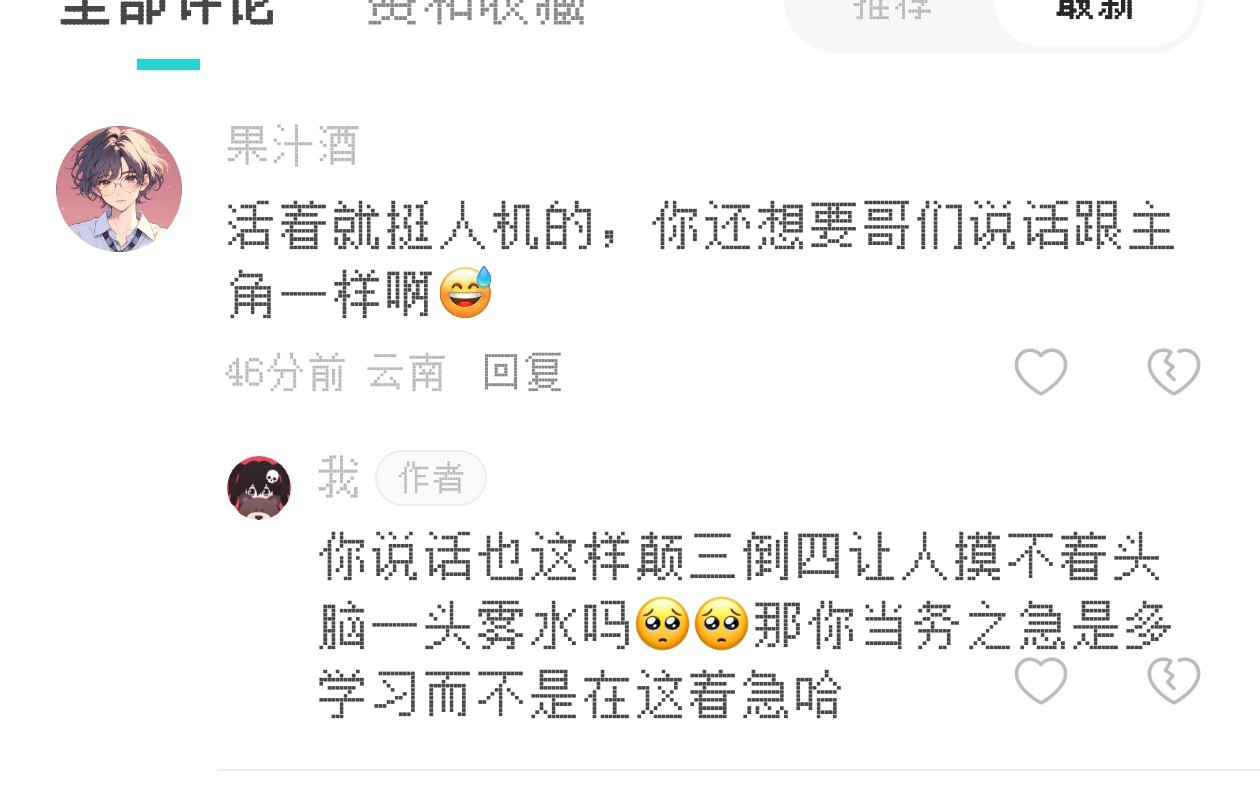Click the 46分前 timestamp
Viewport: 1260px width, 795px height.
click(x=285, y=373)
